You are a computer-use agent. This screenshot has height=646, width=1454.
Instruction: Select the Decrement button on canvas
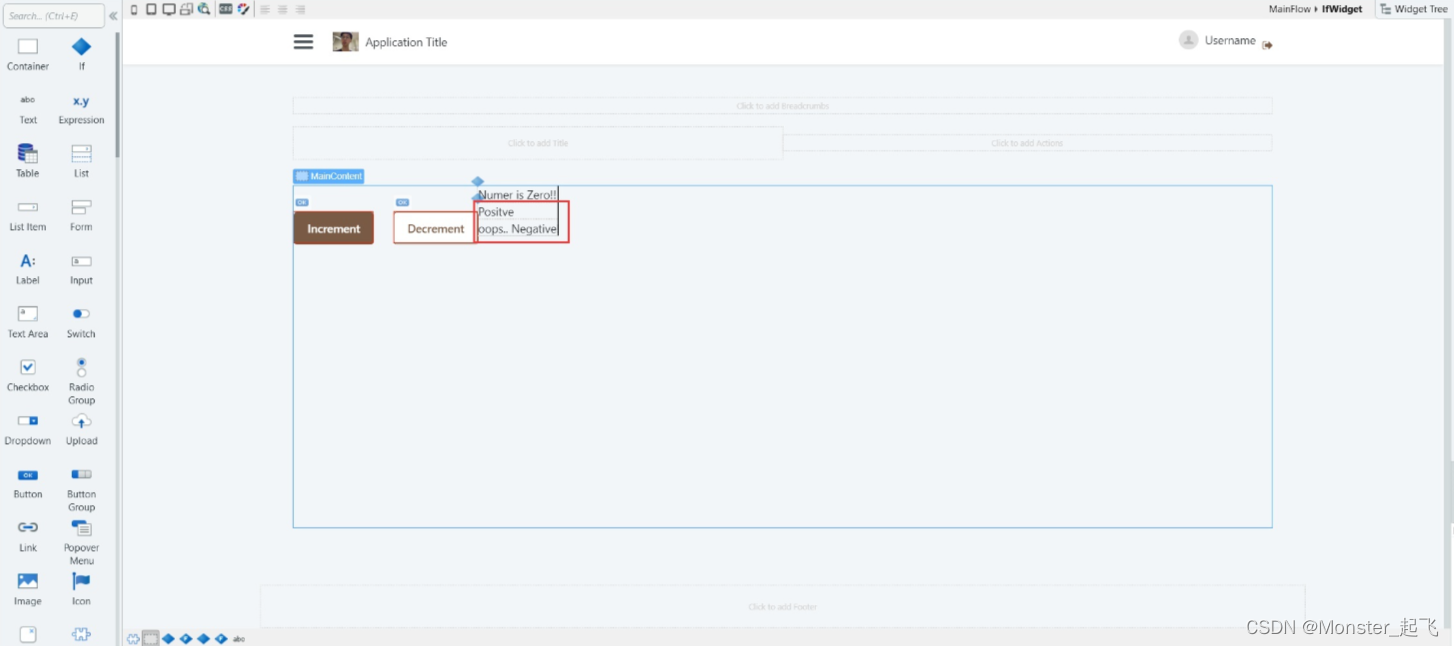pyautogui.click(x=435, y=228)
